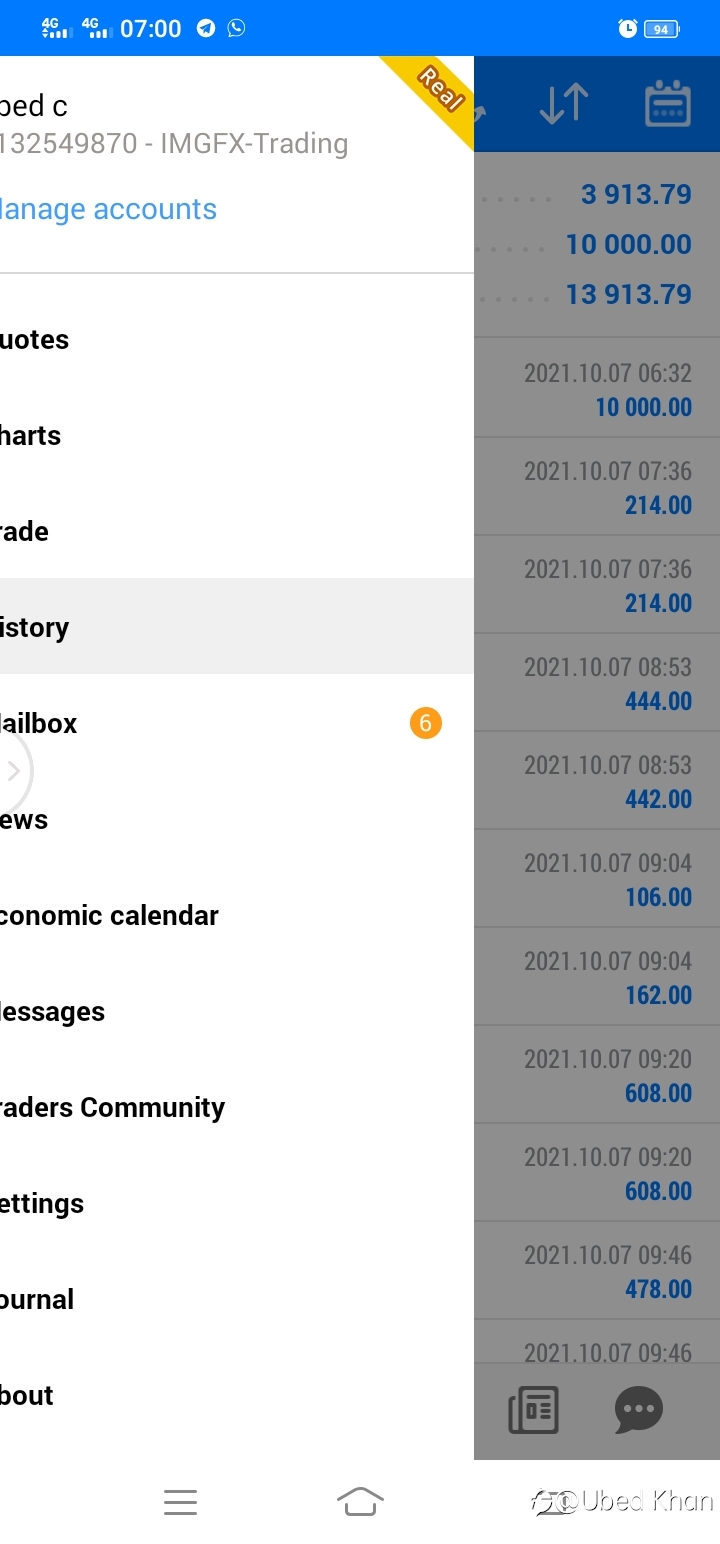Tap the 10 000.00 entry dated 06:32
Screen dimensions: 720x1544
(x=597, y=388)
